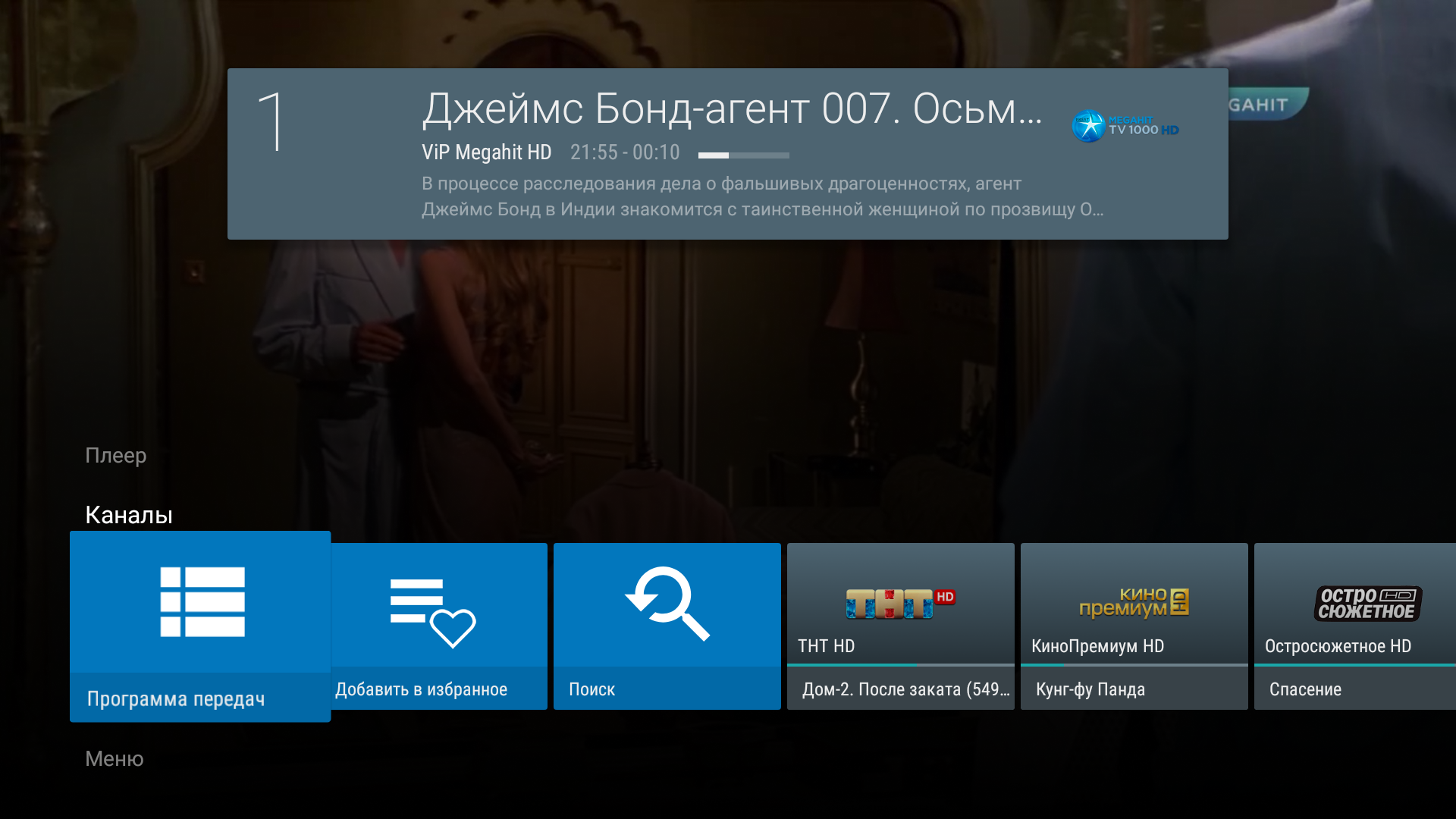
Task: Click the ТНТ HD channel name text
Action: [x=826, y=646]
